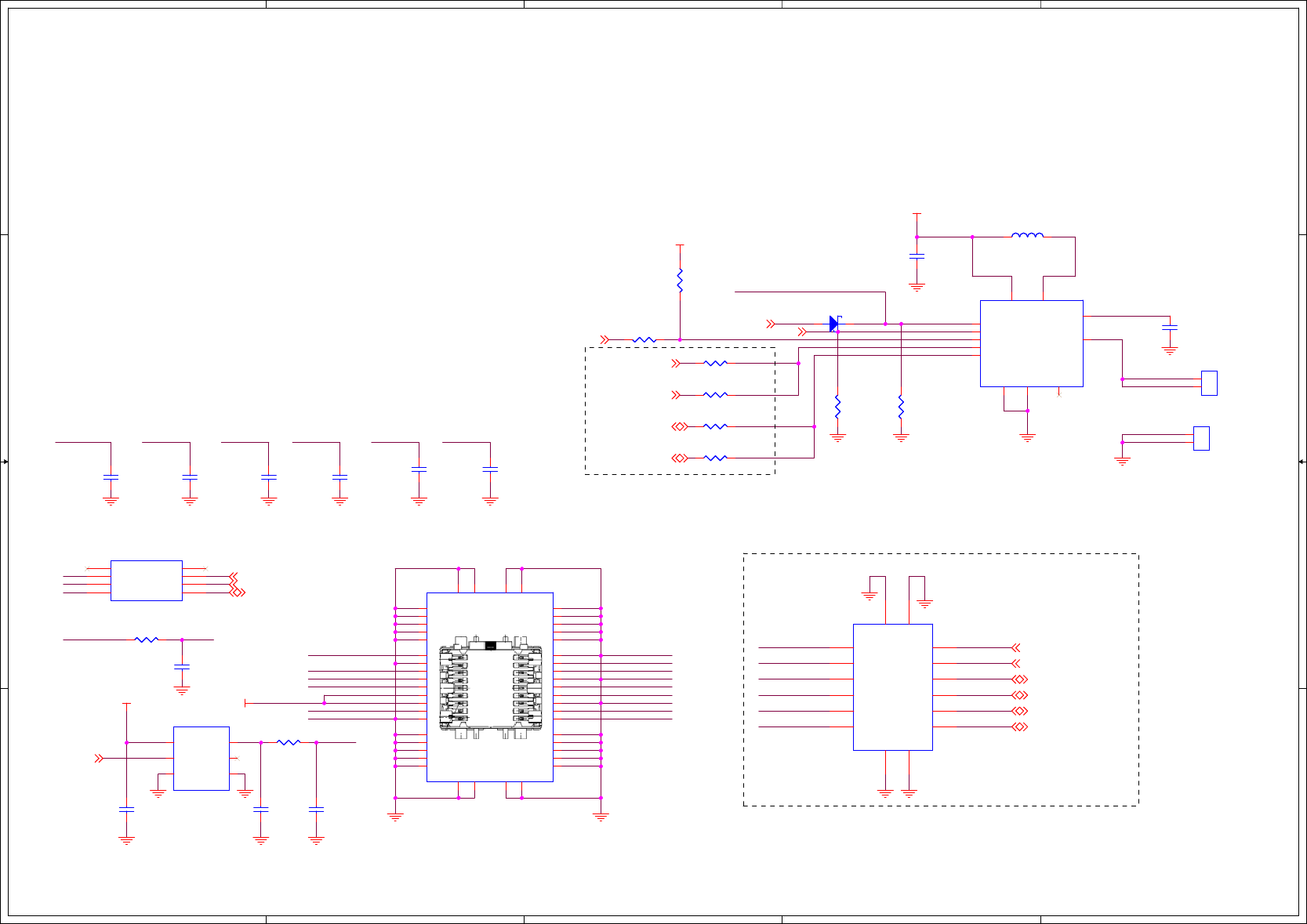Select the capacitor below the inductor circuit power rail

point(917,255)
